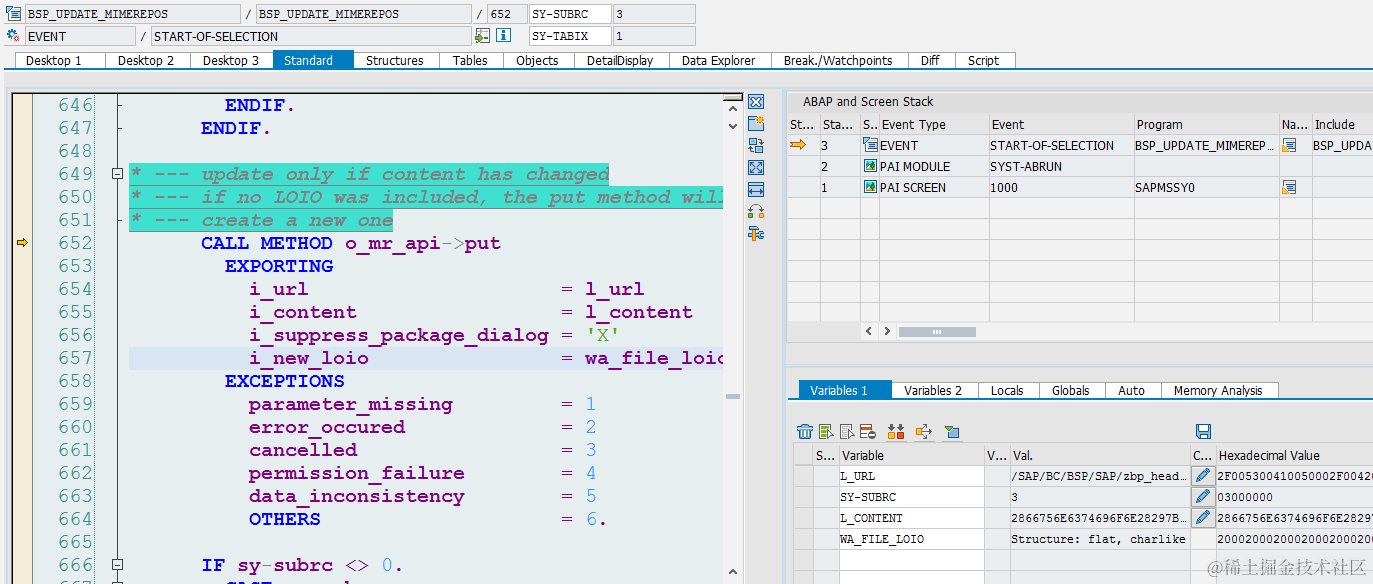Switch to the Locals tab

[x=1007, y=390]
